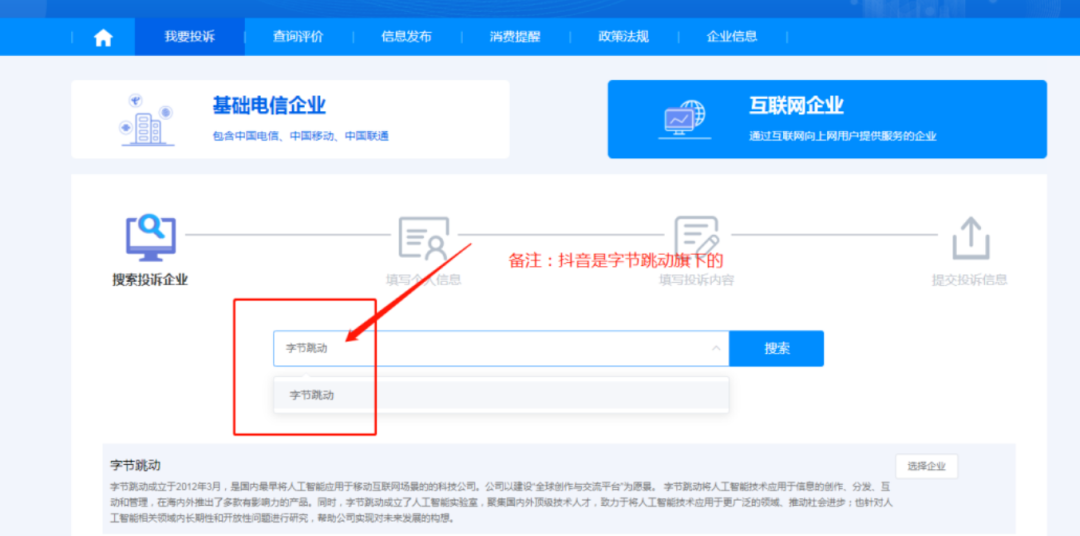Click into the company search input field

[x=501, y=349]
